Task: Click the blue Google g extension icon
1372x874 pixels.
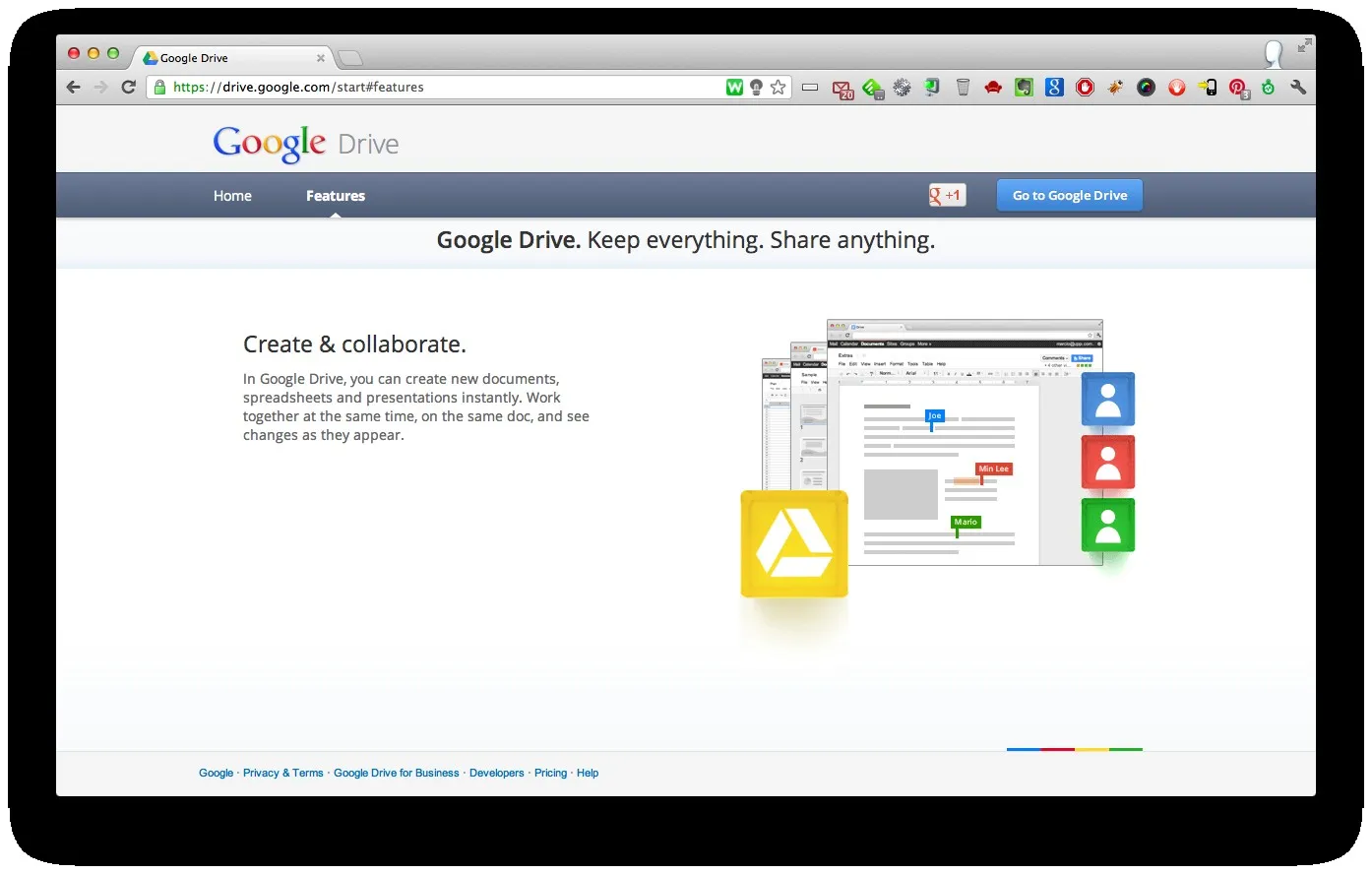Action: point(1054,87)
